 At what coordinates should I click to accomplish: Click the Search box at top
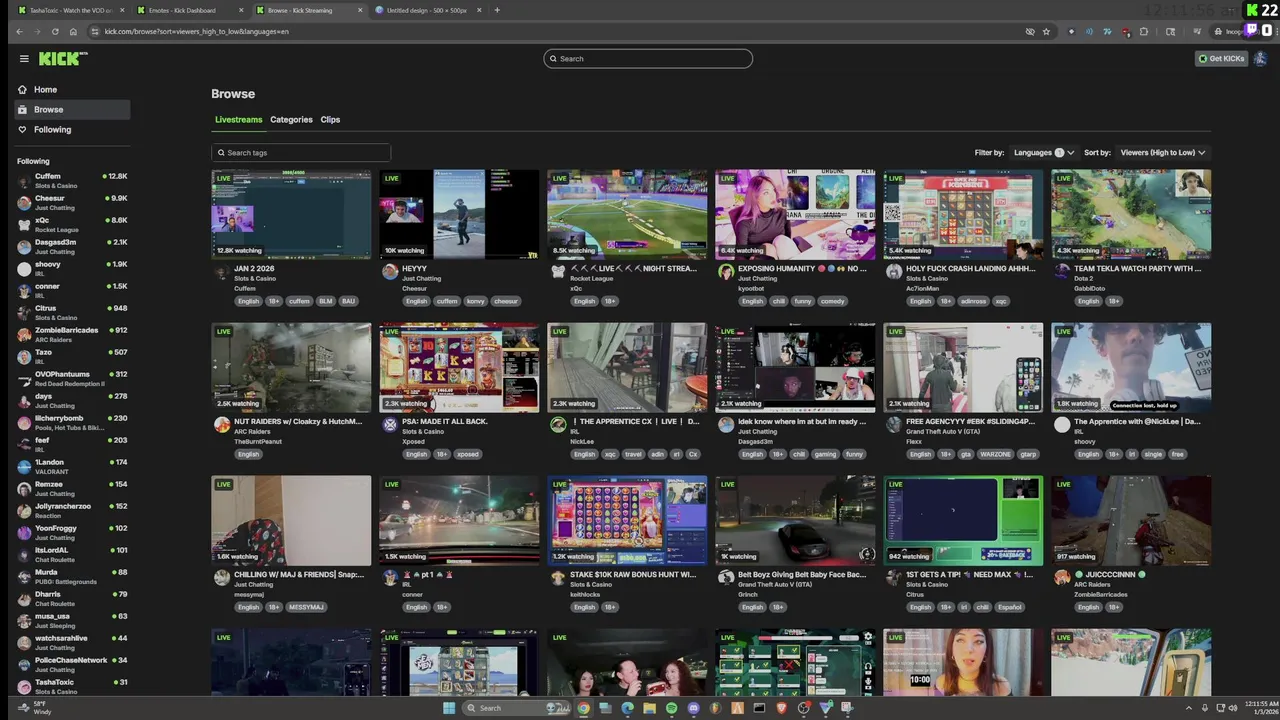click(648, 59)
